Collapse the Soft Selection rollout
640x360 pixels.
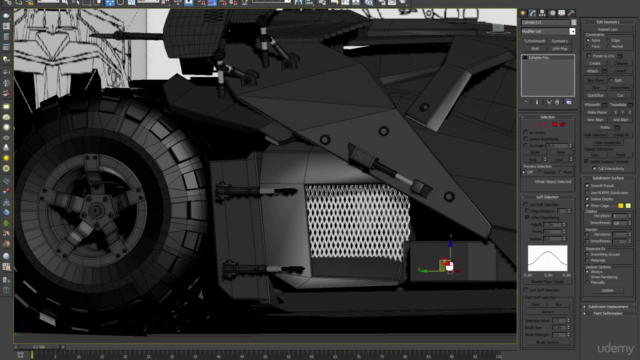pos(547,197)
